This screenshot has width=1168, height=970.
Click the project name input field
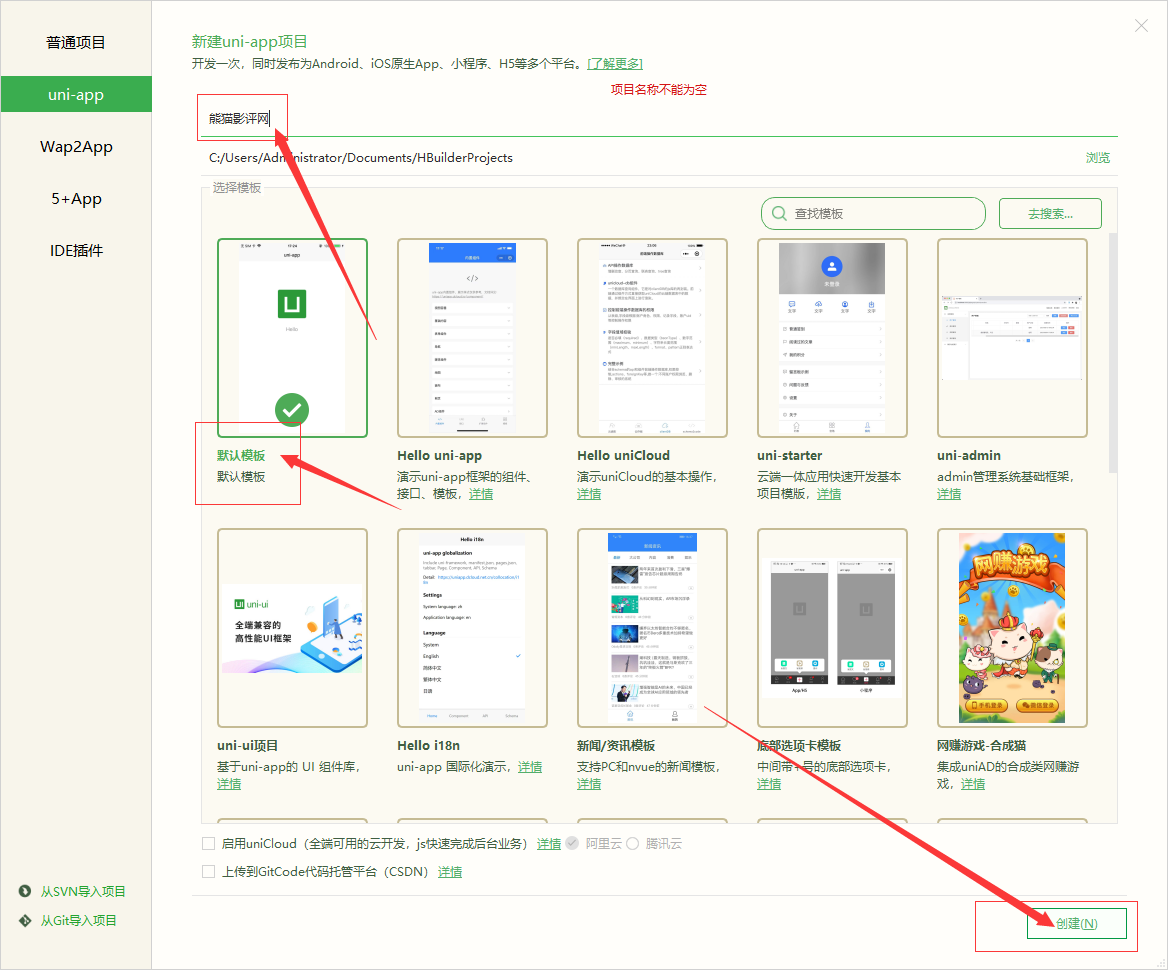[x=659, y=118]
